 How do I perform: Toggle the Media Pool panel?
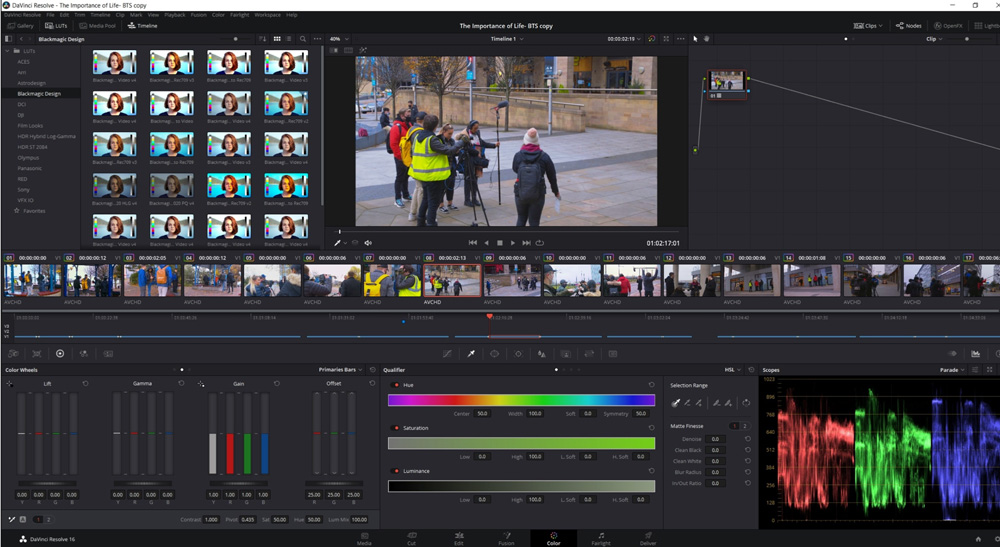click(98, 26)
